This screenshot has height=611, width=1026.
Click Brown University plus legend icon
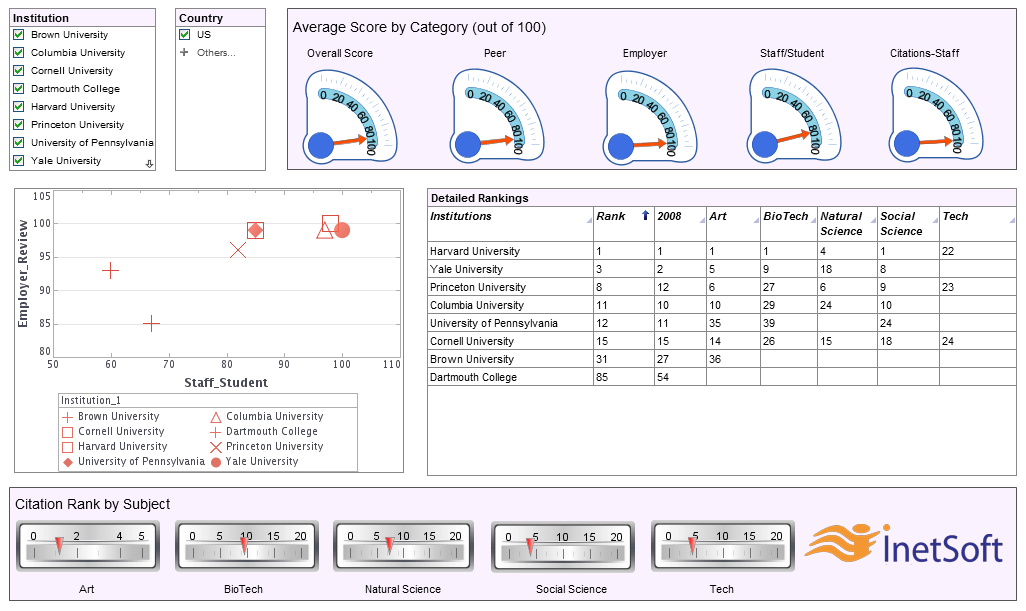click(x=67, y=417)
